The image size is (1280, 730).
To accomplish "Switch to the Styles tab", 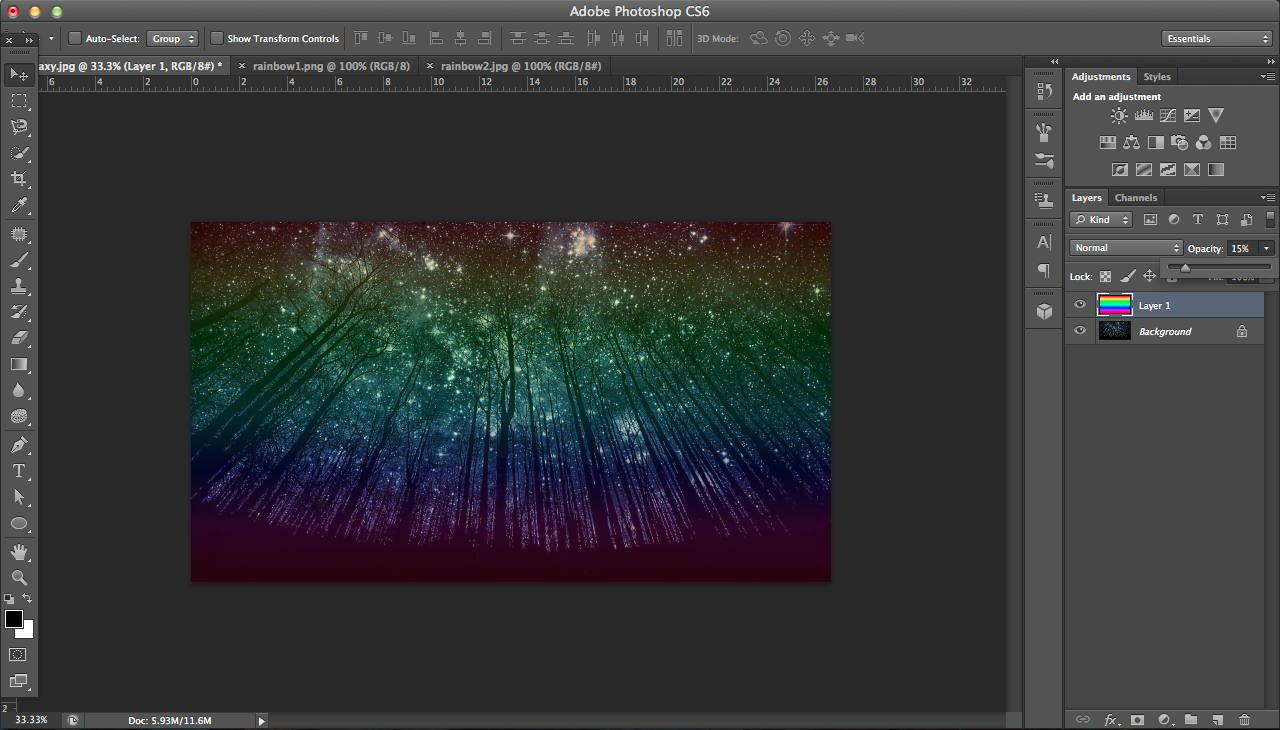I will click(x=1157, y=77).
